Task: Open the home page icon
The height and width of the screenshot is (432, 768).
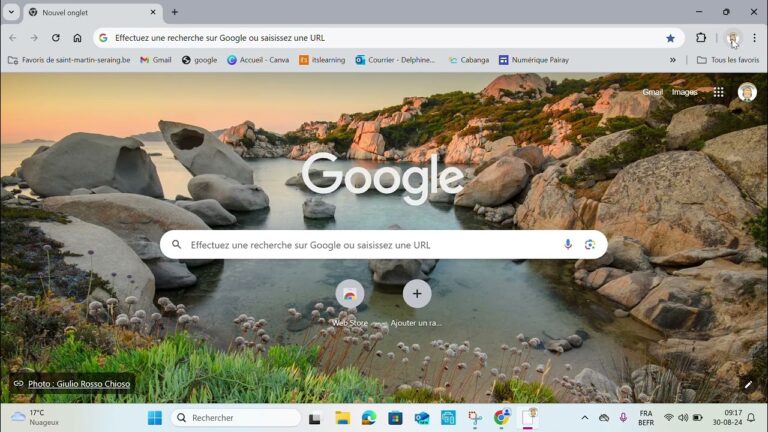Action: coord(77,38)
